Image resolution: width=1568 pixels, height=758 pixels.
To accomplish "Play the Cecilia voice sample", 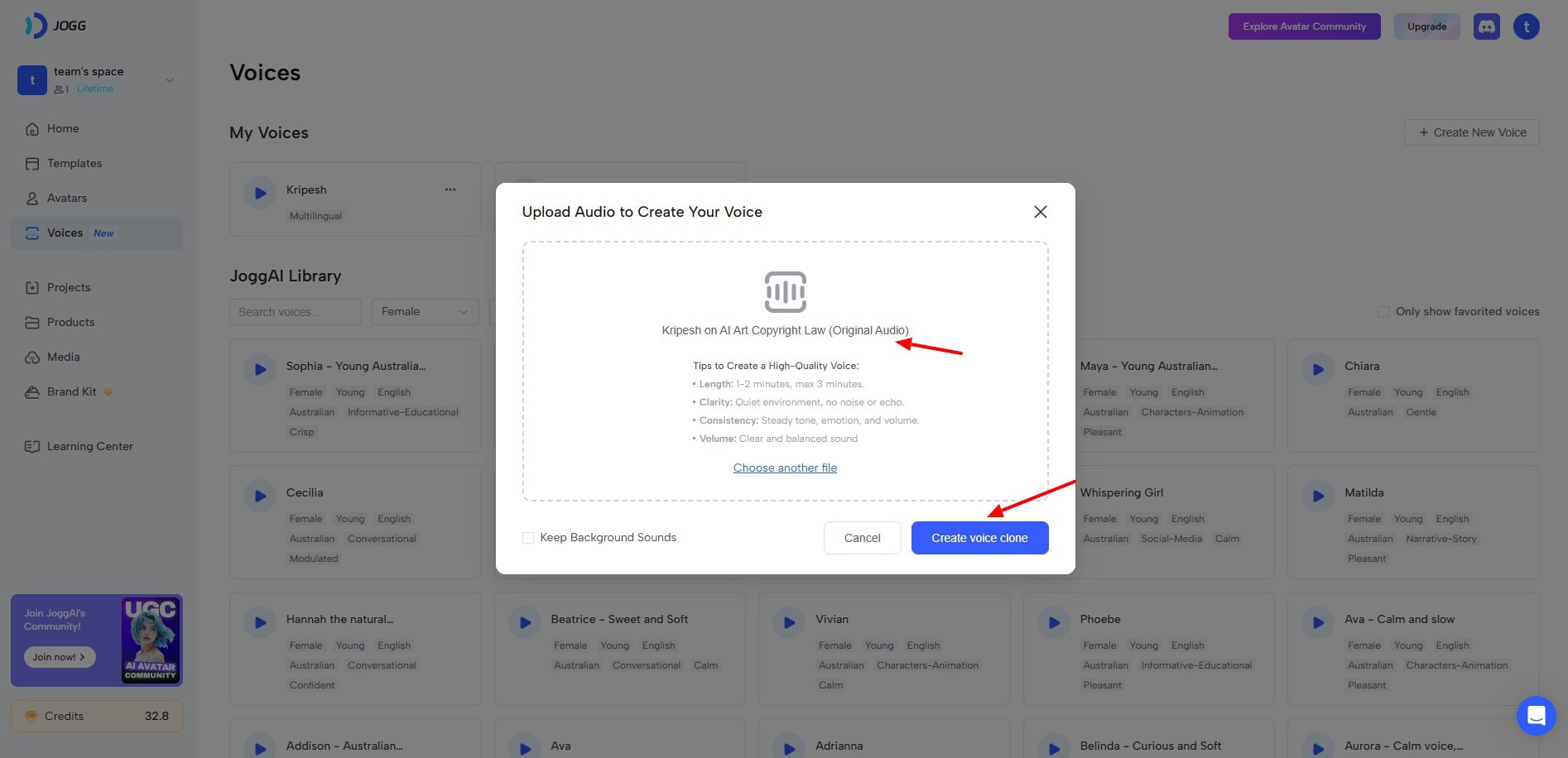I will click(x=260, y=496).
